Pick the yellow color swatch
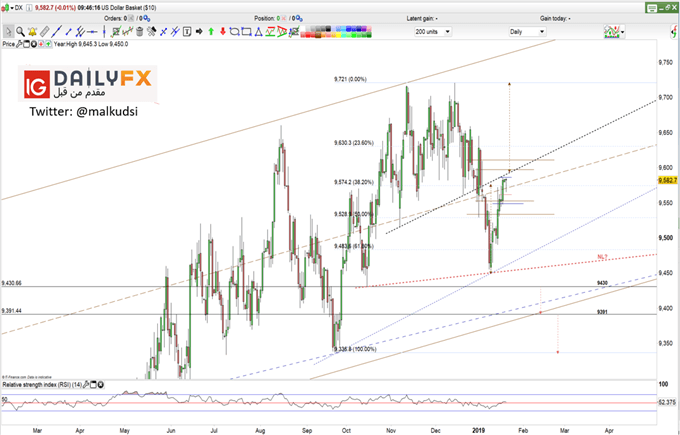The width and height of the screenshot is (680, 435). click(338, 35)
